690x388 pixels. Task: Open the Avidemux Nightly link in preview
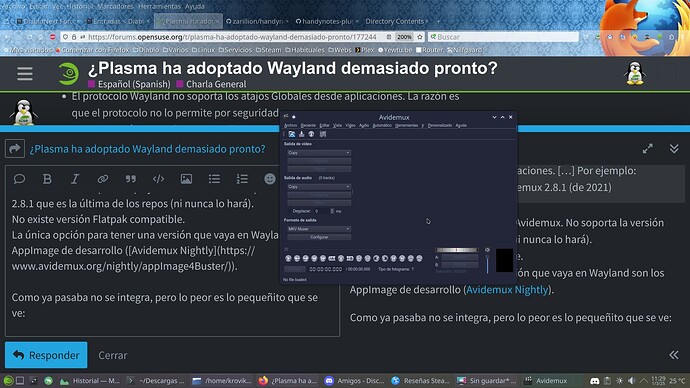pos(507,289)
